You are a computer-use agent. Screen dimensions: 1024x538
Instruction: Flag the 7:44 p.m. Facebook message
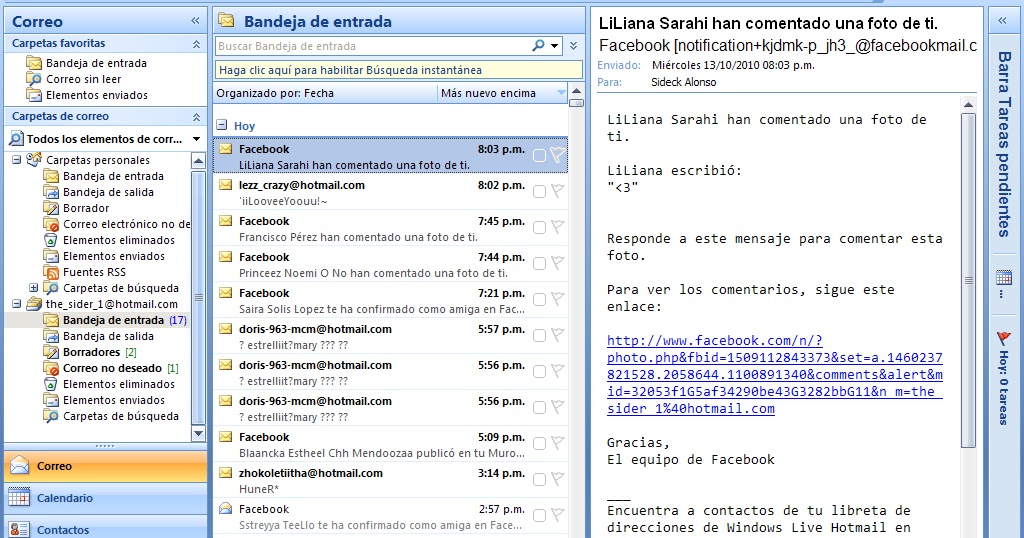[x=557, y=263]
